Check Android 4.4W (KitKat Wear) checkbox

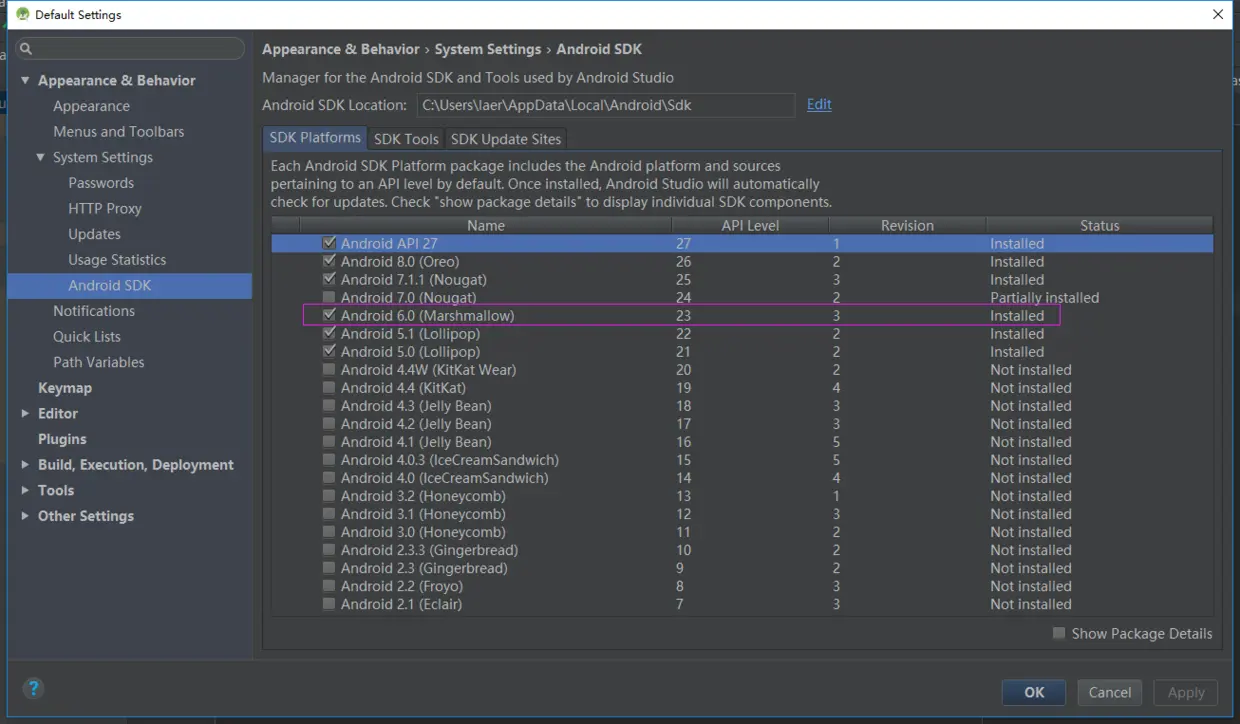pos(329,369)
